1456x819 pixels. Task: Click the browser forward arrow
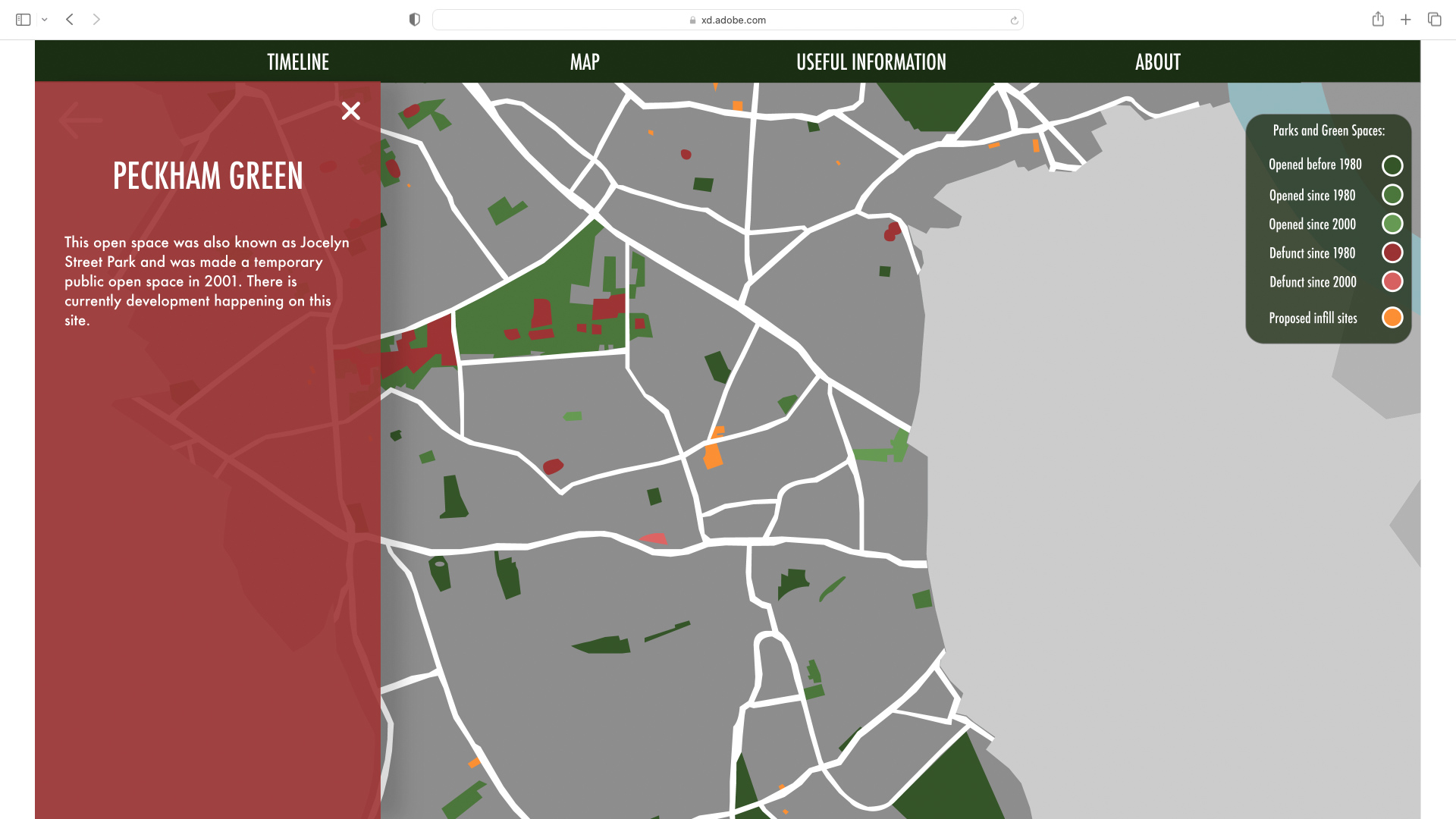pyautogui.click(x=96, y=20)
